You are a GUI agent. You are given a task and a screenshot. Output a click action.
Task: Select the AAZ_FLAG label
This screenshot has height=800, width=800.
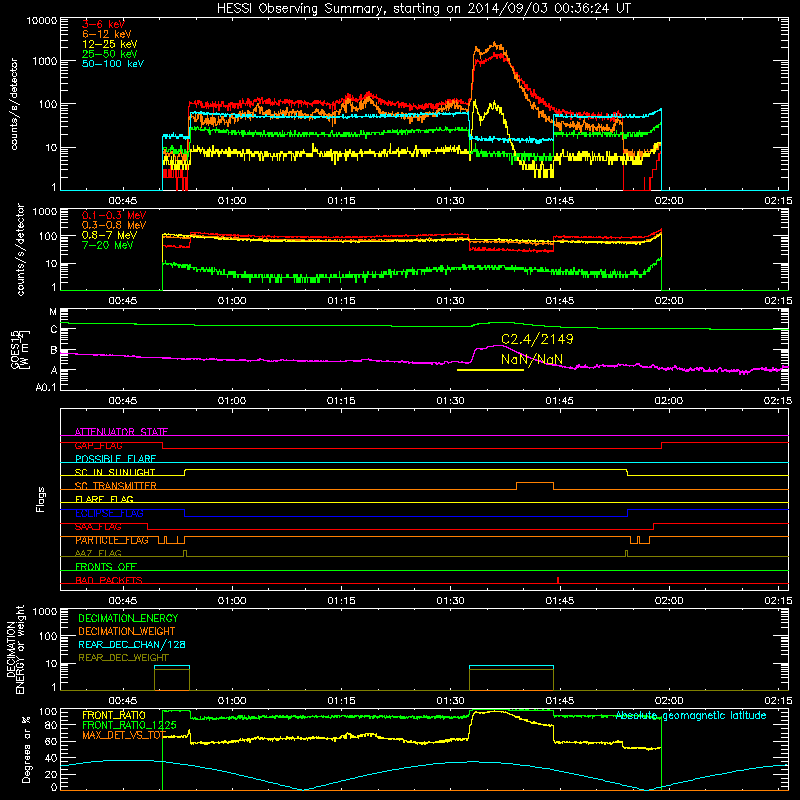pyautogui.click(x=98, y=553)
